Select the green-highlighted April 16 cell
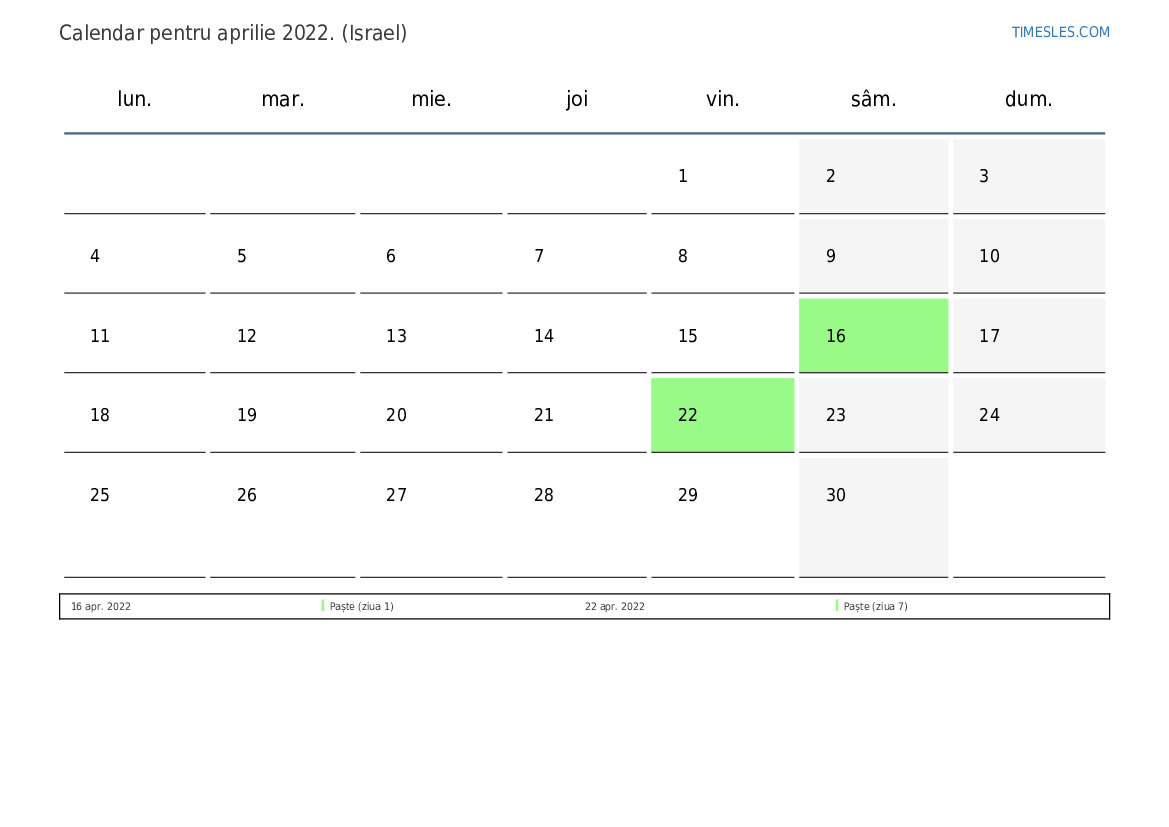This screenshot has height=827, width=1169. pyautogui.click(x=873, y=336)
